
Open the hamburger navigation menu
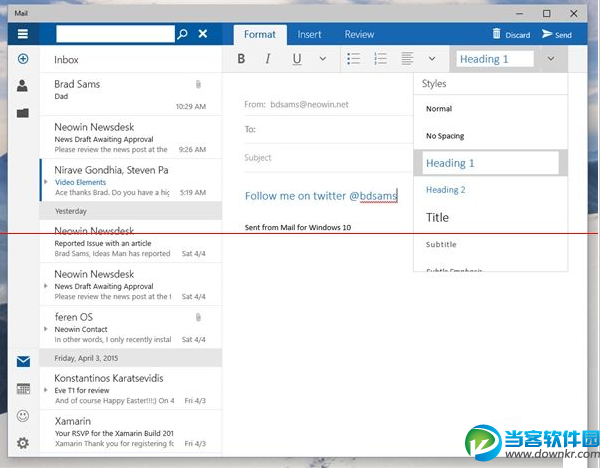[x=22, y=34]
